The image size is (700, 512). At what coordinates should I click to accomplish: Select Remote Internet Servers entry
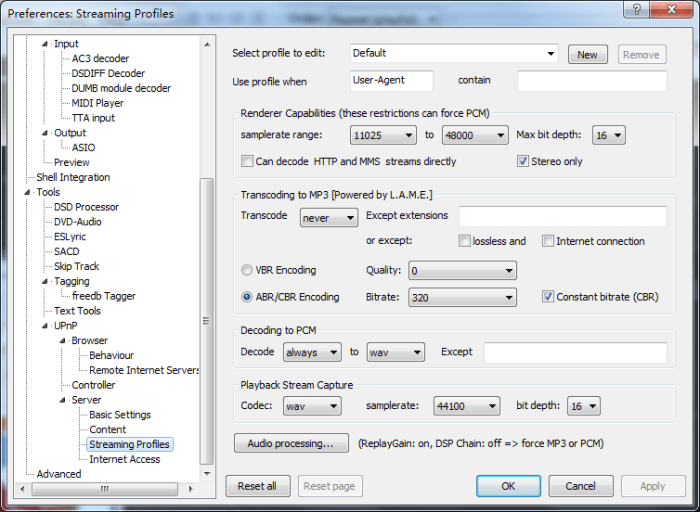(144, 370)
